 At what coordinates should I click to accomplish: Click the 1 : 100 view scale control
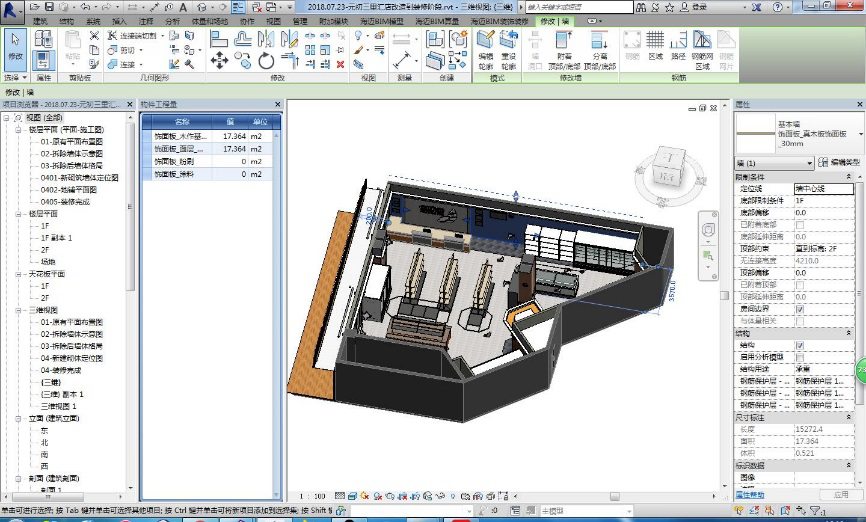(x=313, y=496)
